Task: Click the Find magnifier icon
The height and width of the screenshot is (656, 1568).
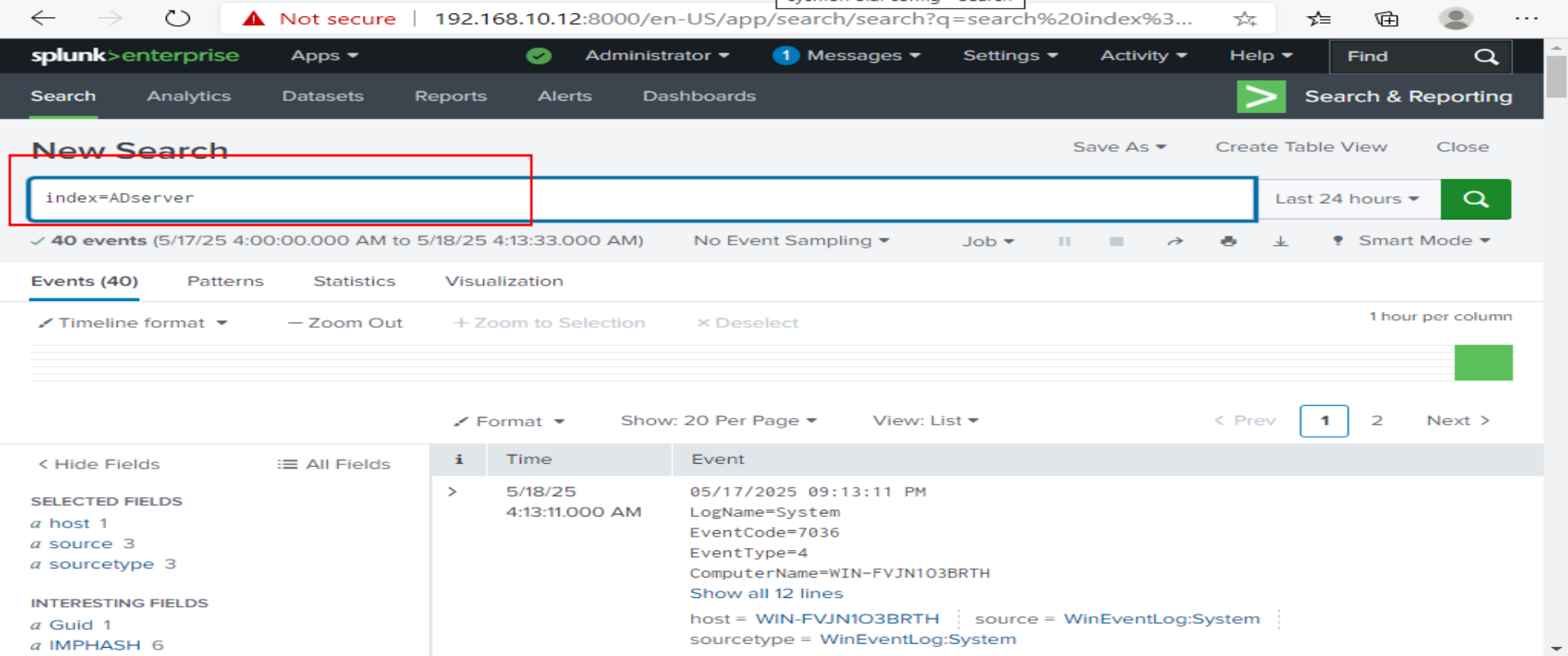Action: tap(1485, 56)
